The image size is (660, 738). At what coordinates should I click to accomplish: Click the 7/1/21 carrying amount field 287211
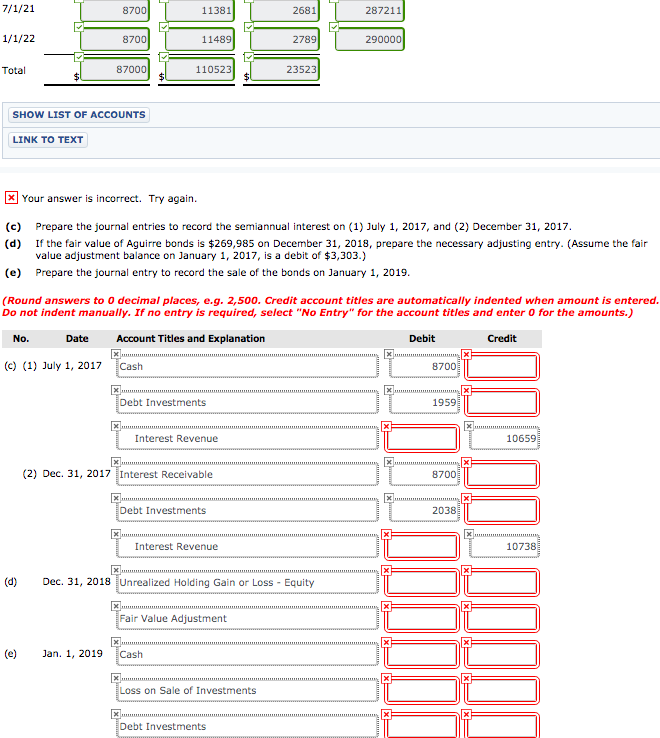(370, 10)
